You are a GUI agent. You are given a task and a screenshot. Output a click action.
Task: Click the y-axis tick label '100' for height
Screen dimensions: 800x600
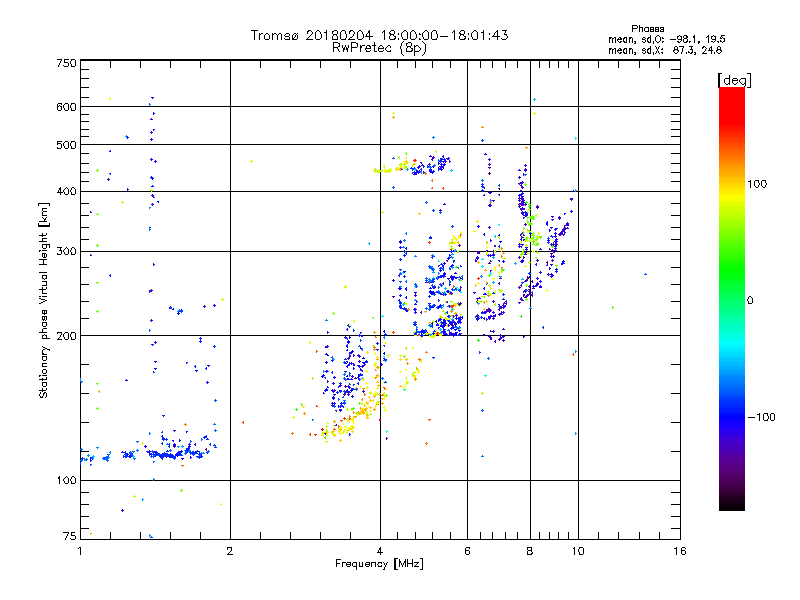(x=66, y=480)
